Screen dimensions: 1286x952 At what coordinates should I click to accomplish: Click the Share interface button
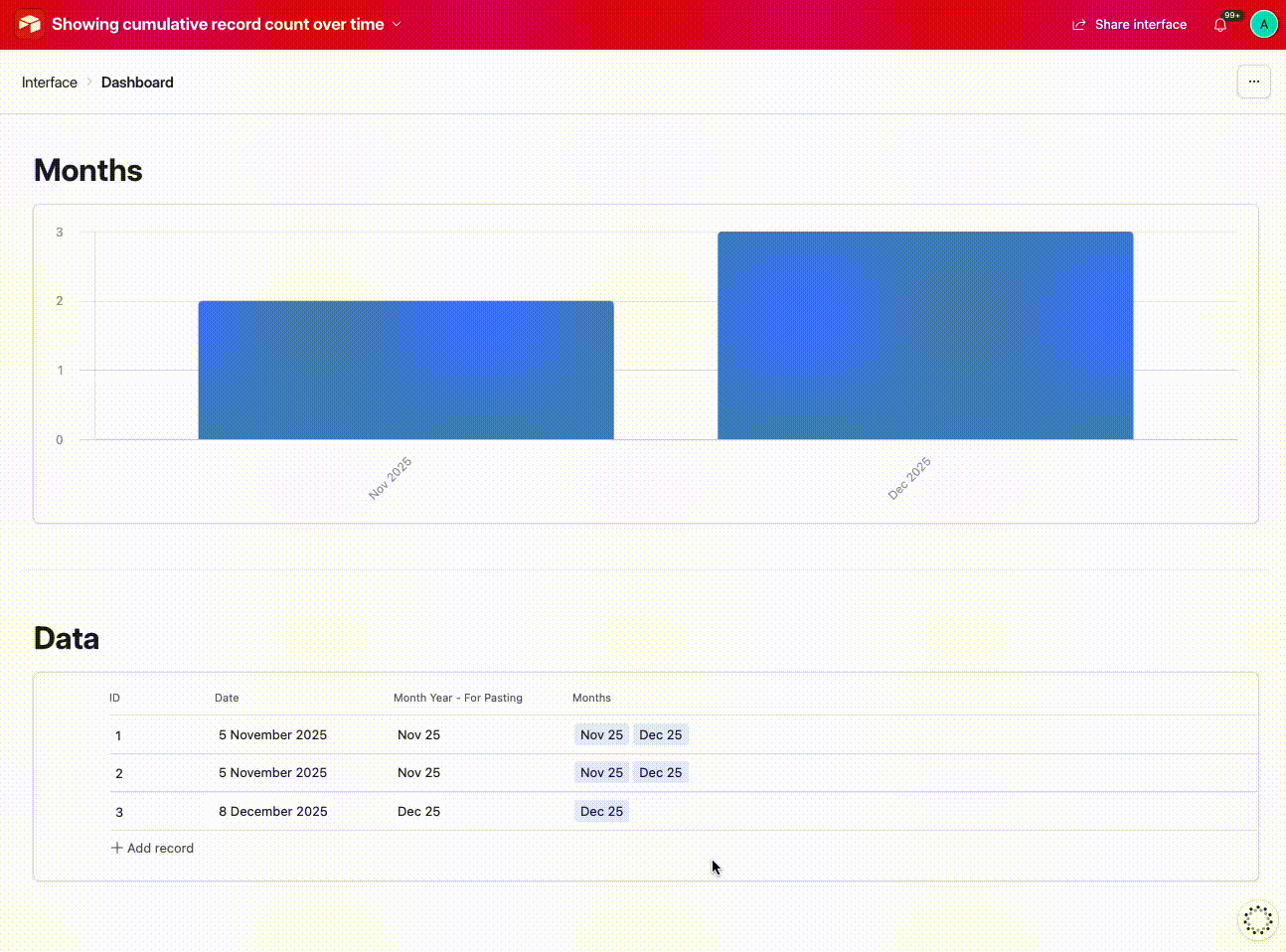pyautogui.click(x=1129, y=24)
